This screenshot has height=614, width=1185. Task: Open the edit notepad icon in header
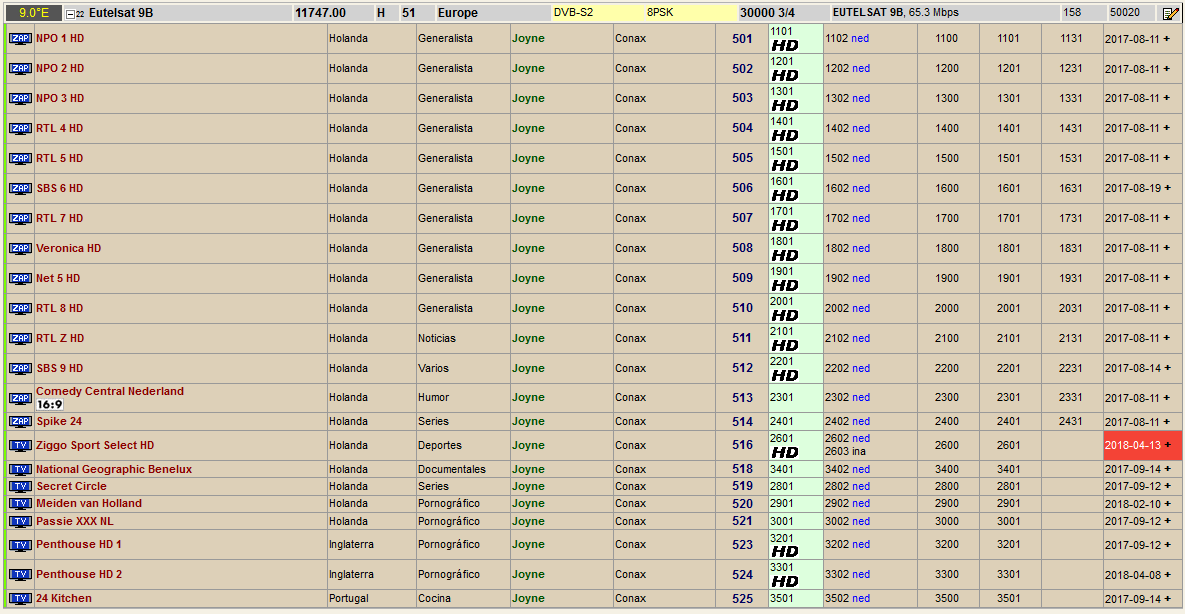[1169, 13]
